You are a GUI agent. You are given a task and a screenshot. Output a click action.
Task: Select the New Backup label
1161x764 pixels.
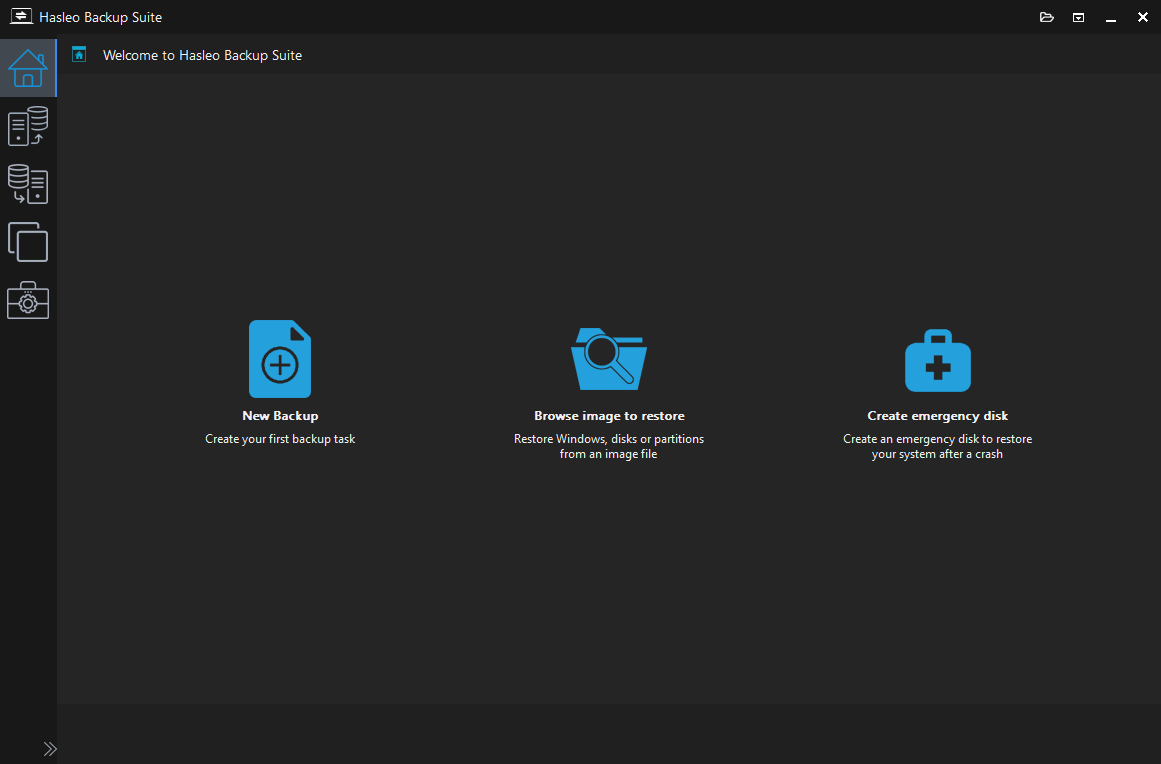(x=280, y=416)
